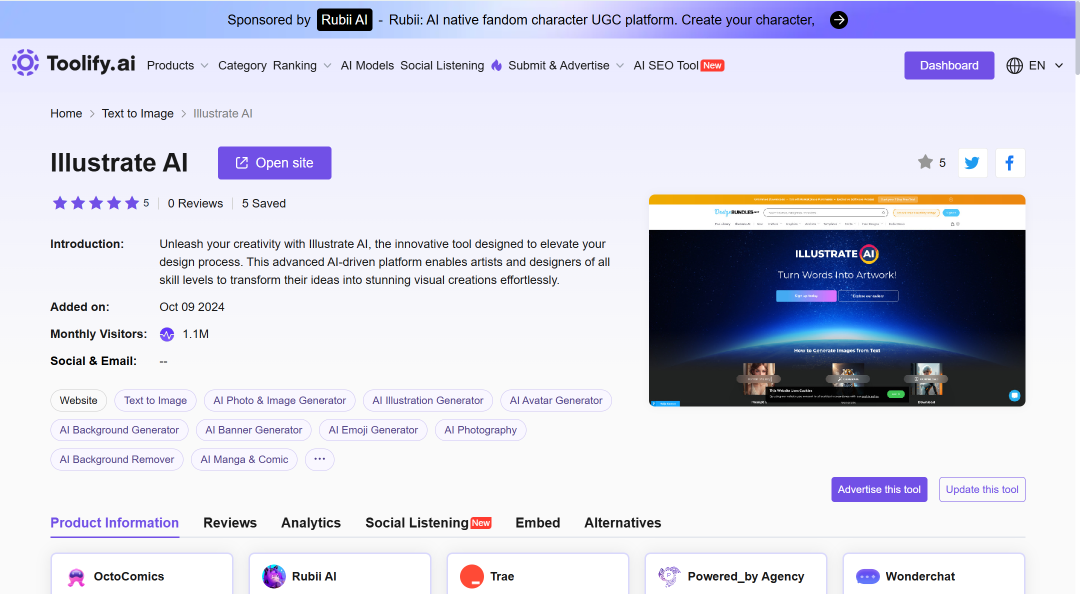Show more tags with the ellipsis button
This screenshot has width=1080, height=594.
tap(320, 460)
